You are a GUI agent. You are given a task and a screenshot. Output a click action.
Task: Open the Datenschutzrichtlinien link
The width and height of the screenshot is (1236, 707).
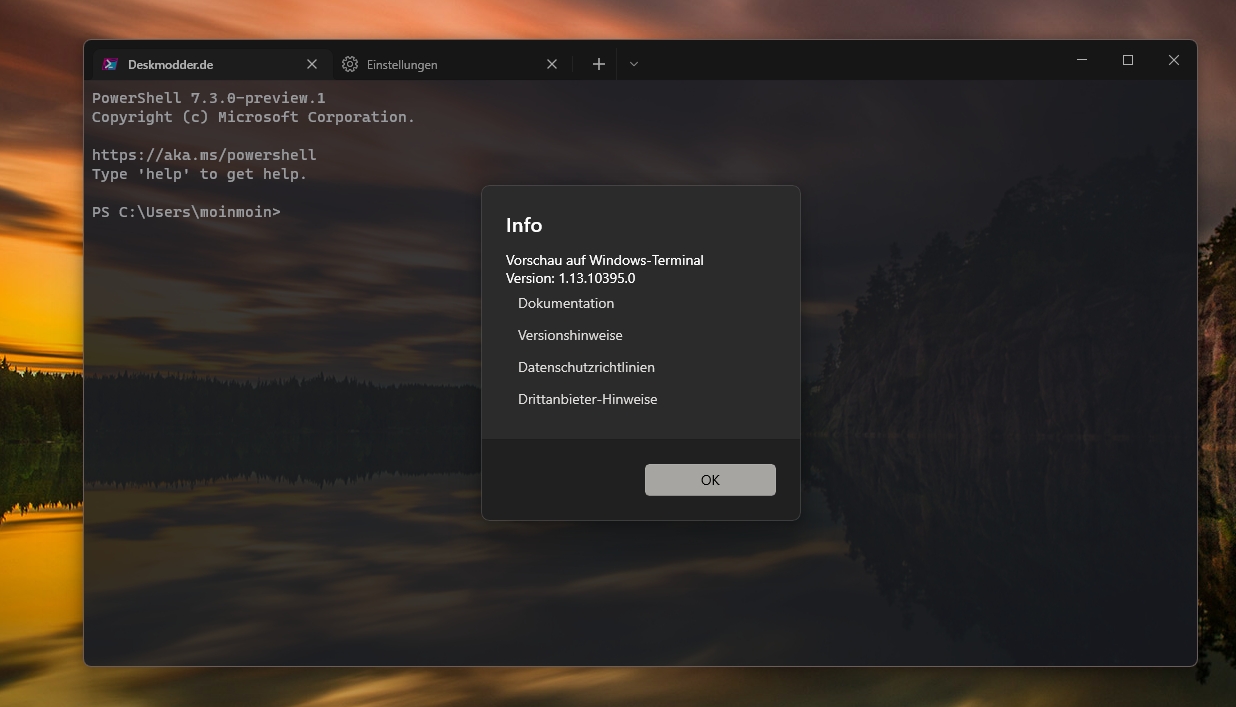point(586,367)
